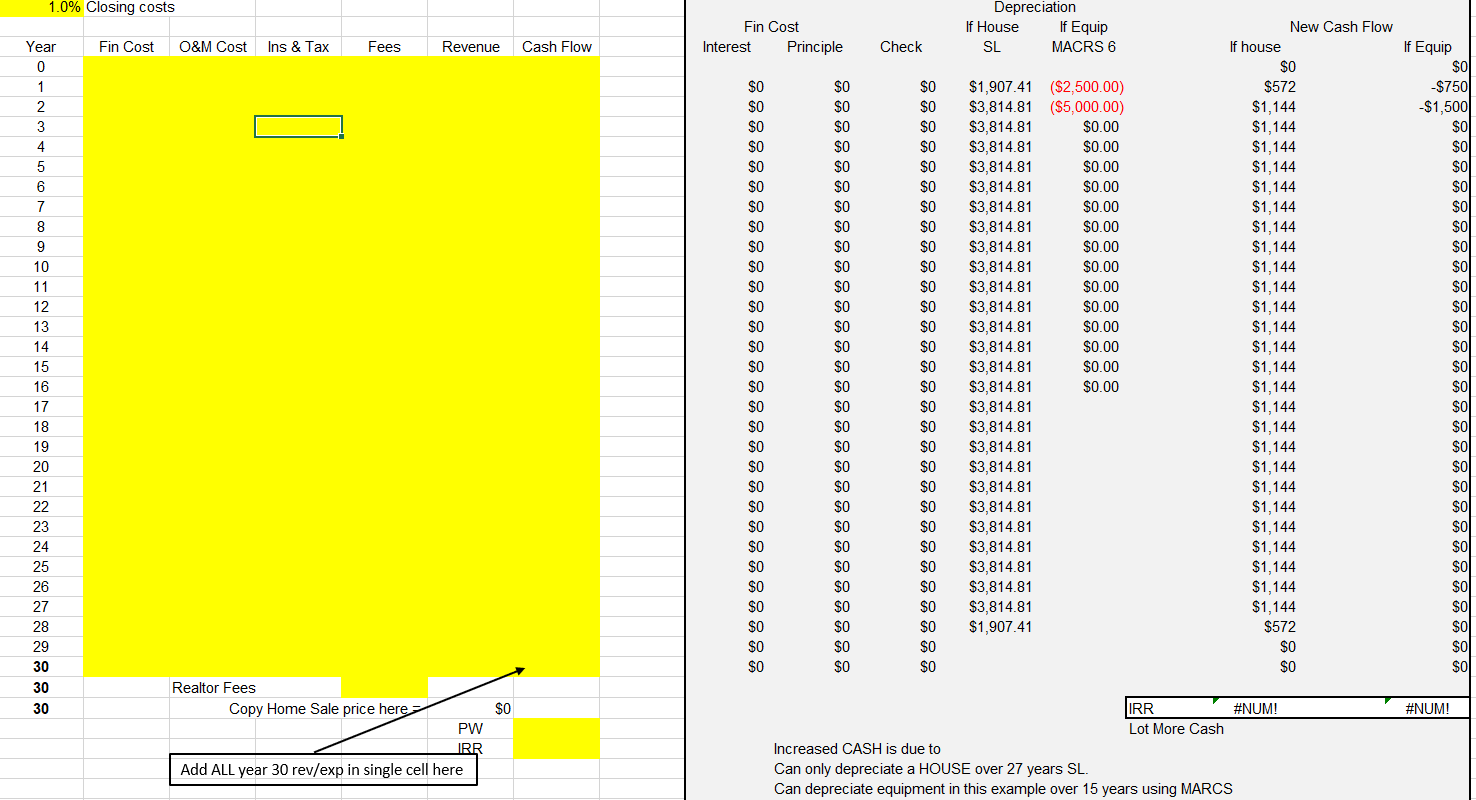Select the #NUM! IRR cell under If house
This screenshot has height=800, width=1476.
(1255, 708)
